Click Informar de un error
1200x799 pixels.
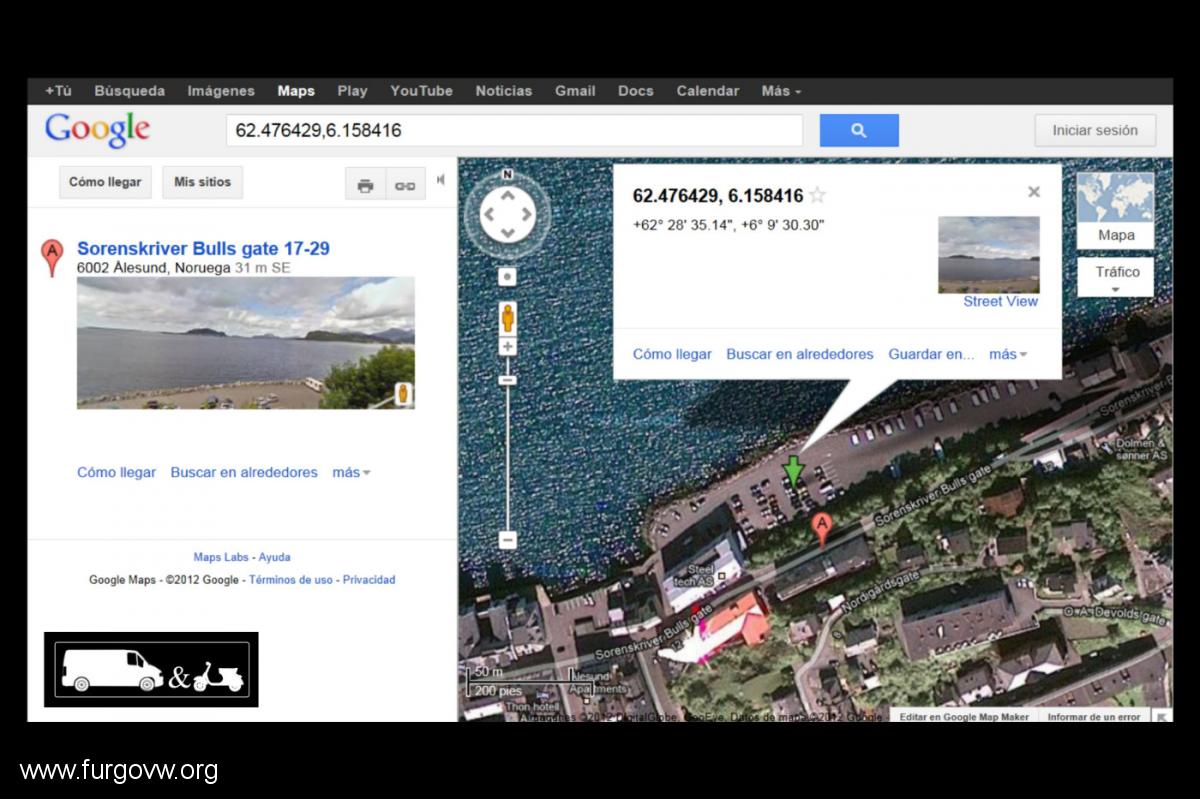point(1094,717)
